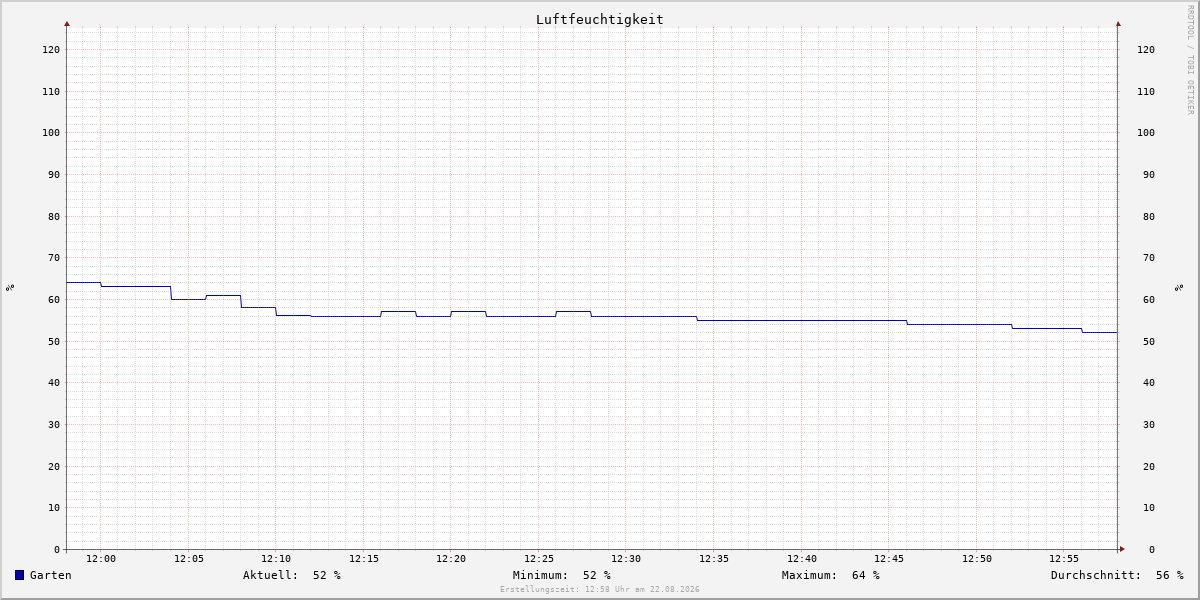Select the Garten legend label
This screenshot has width=1200, height=600.
tap(51, 575)
